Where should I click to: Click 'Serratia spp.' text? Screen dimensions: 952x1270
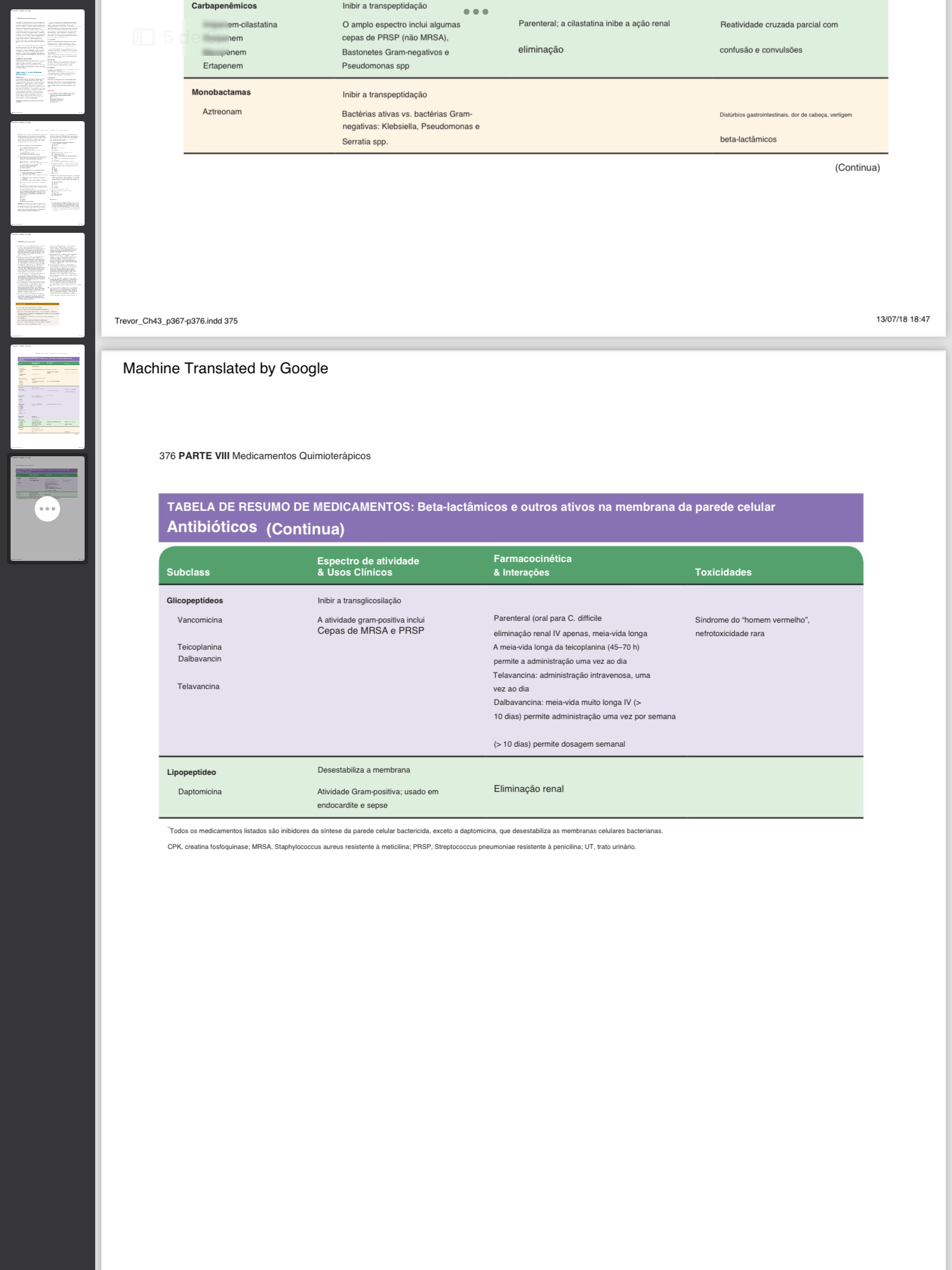click(365, 141)
